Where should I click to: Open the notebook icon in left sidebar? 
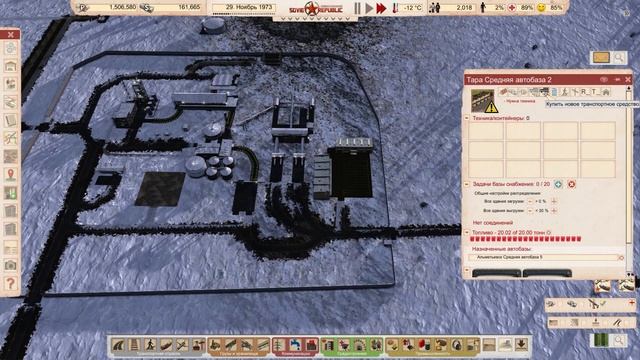click(x=11, y=120)
